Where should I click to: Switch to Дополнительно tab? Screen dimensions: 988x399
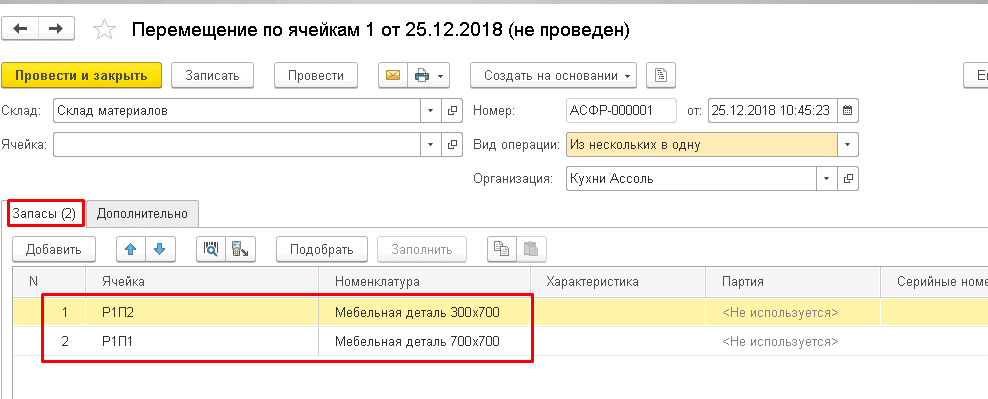(142, 214)
